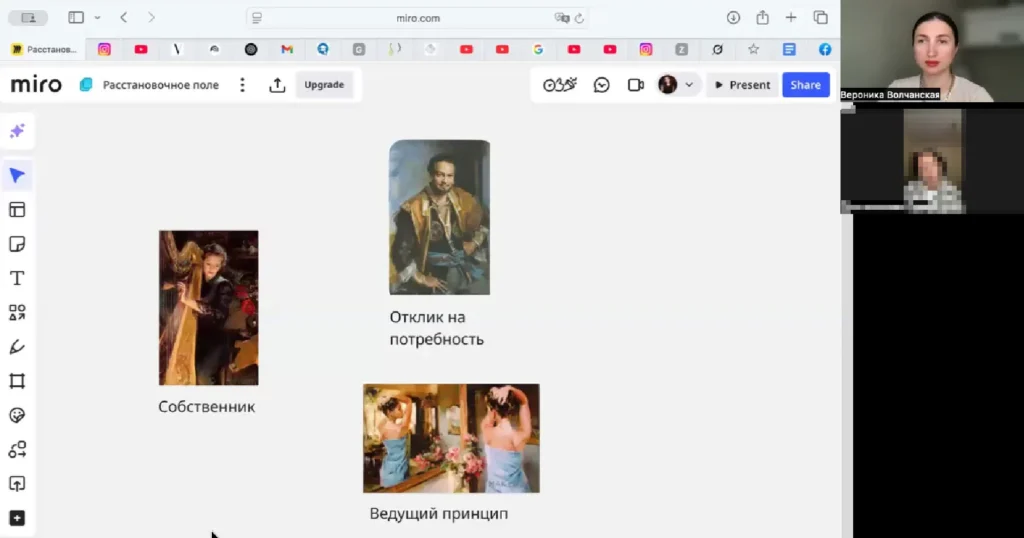
Task: Click the page settings icon in address bar
Action: click(x=257, y=18)
